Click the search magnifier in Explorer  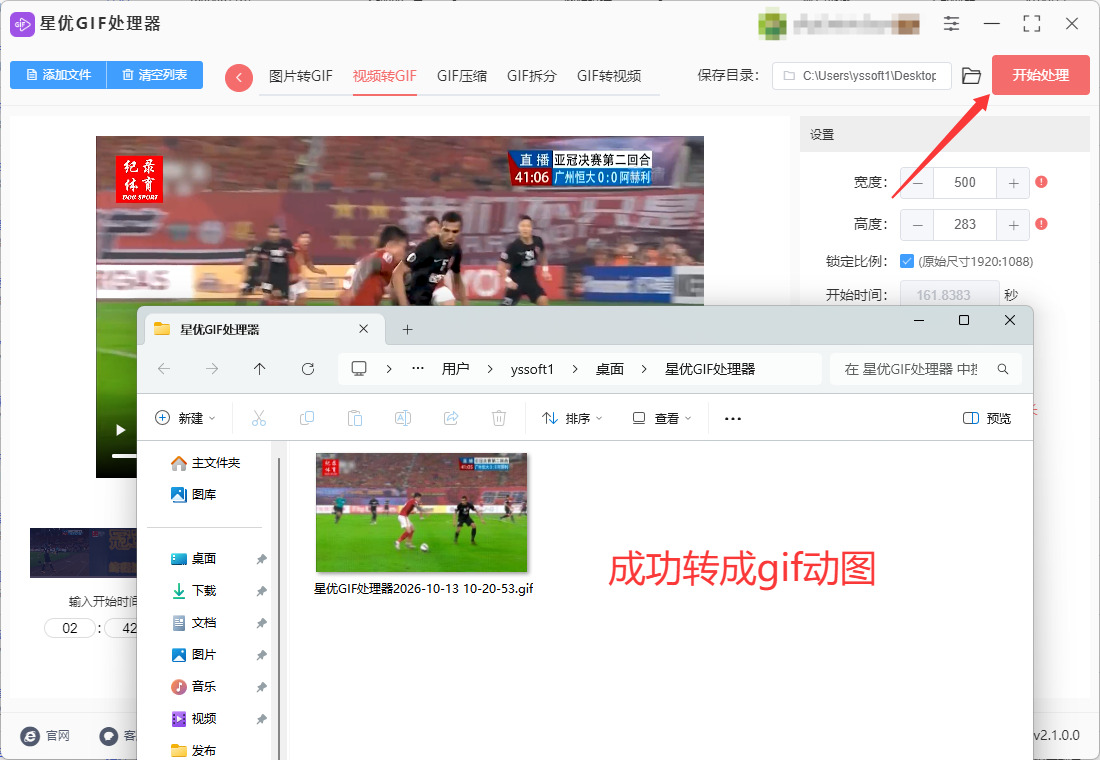pyautogui.click(x=1003, y=369)
